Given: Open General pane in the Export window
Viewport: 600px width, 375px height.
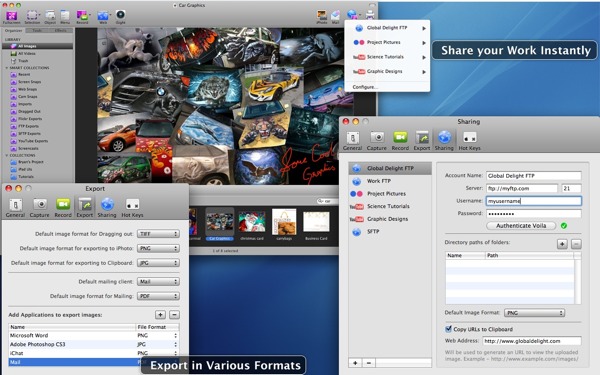Looking at the screenshot, I should 15,208.
